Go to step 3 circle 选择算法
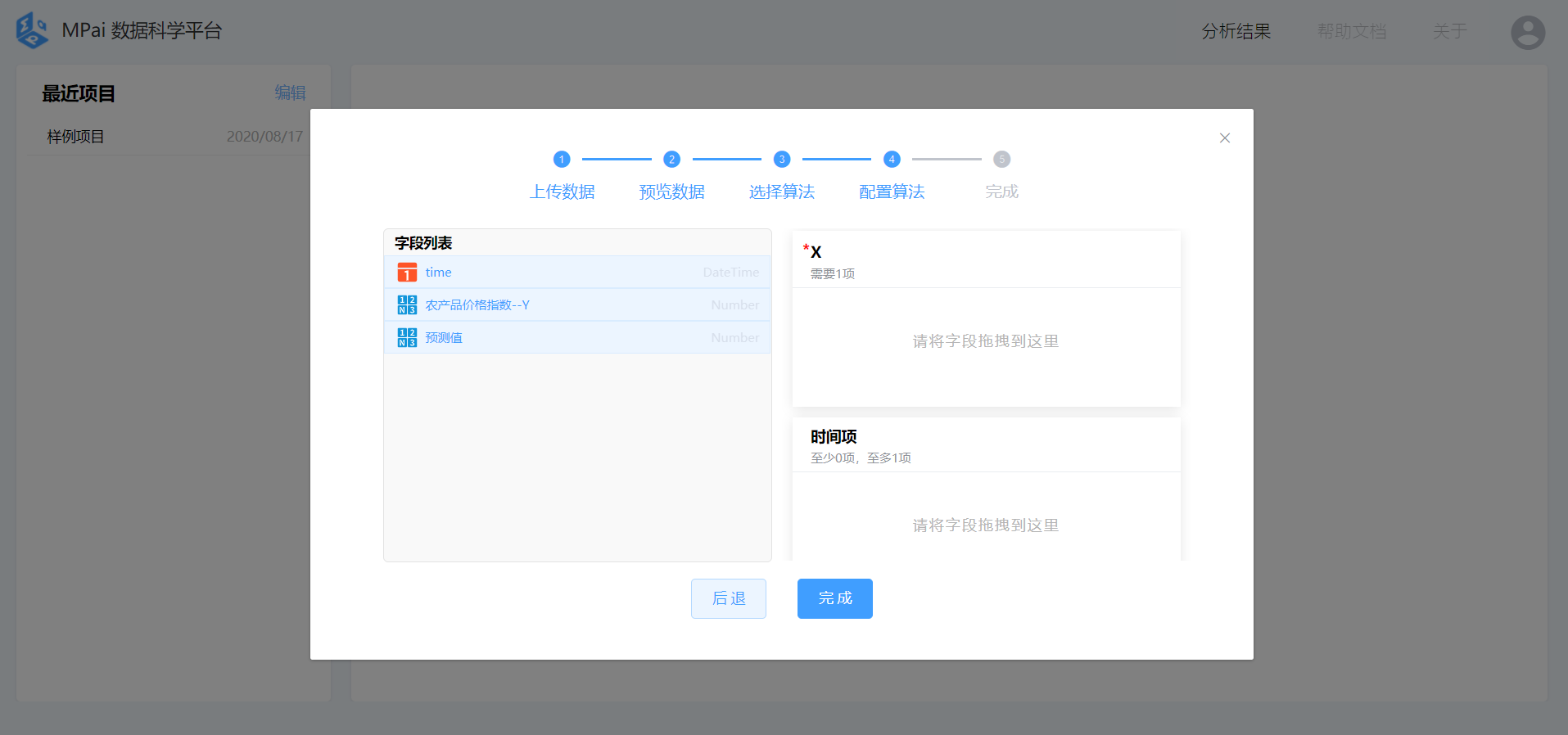The image size is (1568, 735). pos(782,160)
